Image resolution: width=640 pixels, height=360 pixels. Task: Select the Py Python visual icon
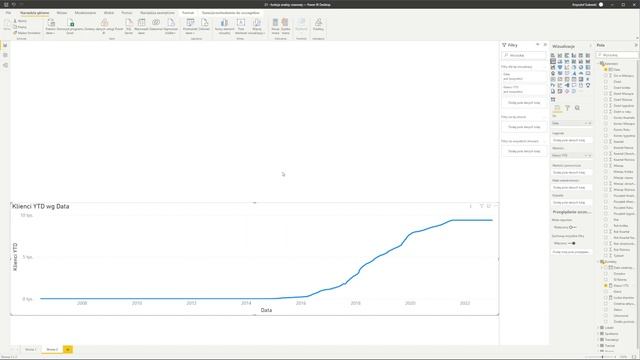point(553,85)
